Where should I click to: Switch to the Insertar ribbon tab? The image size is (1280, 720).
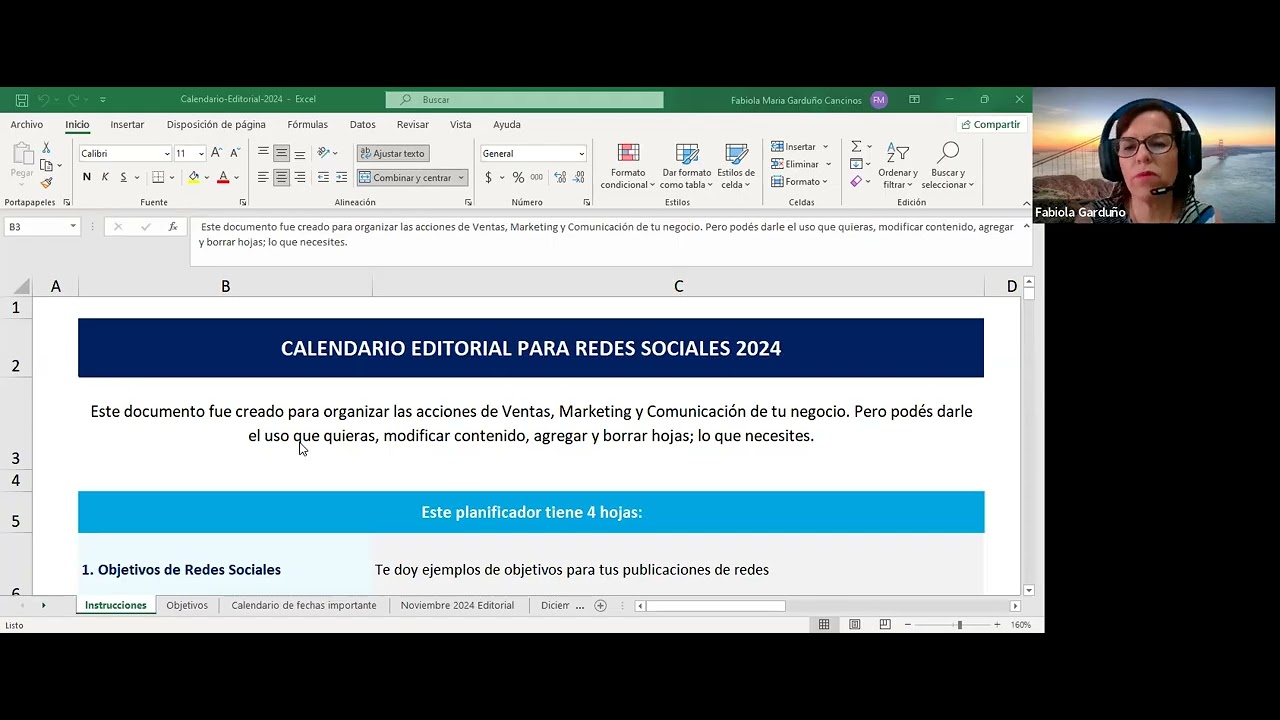tap(127, 125)
